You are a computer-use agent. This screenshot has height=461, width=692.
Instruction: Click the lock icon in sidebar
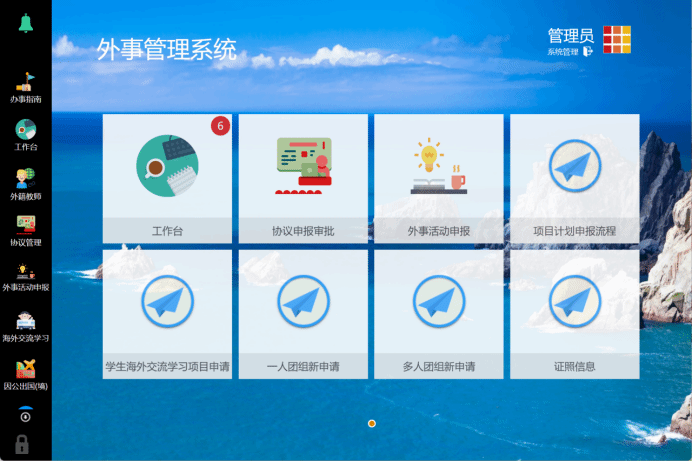(x=22, y=445)
